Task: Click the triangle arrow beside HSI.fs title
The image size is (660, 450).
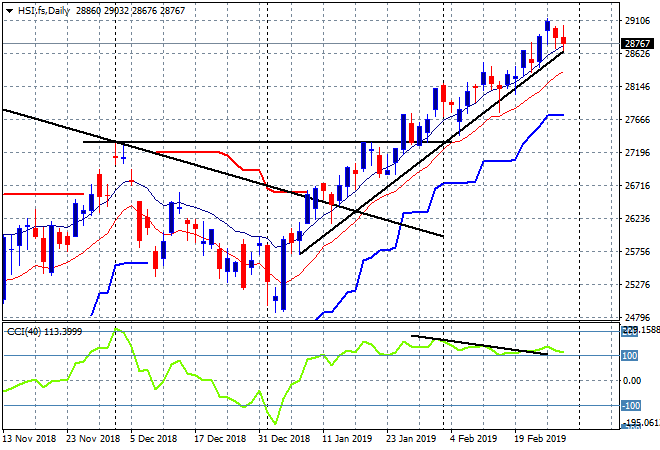Action: click(9, 11)
